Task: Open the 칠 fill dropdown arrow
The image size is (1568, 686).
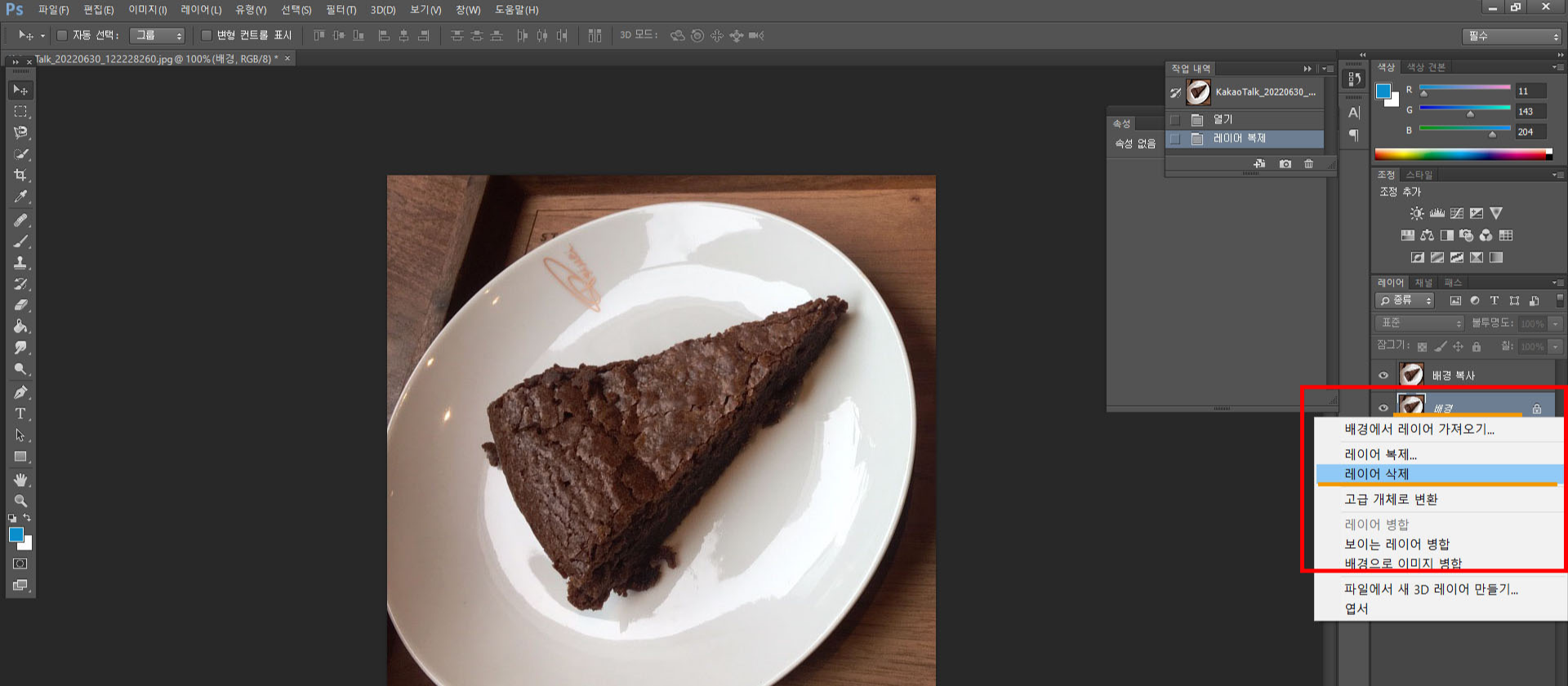Action: pos(1556,347)
